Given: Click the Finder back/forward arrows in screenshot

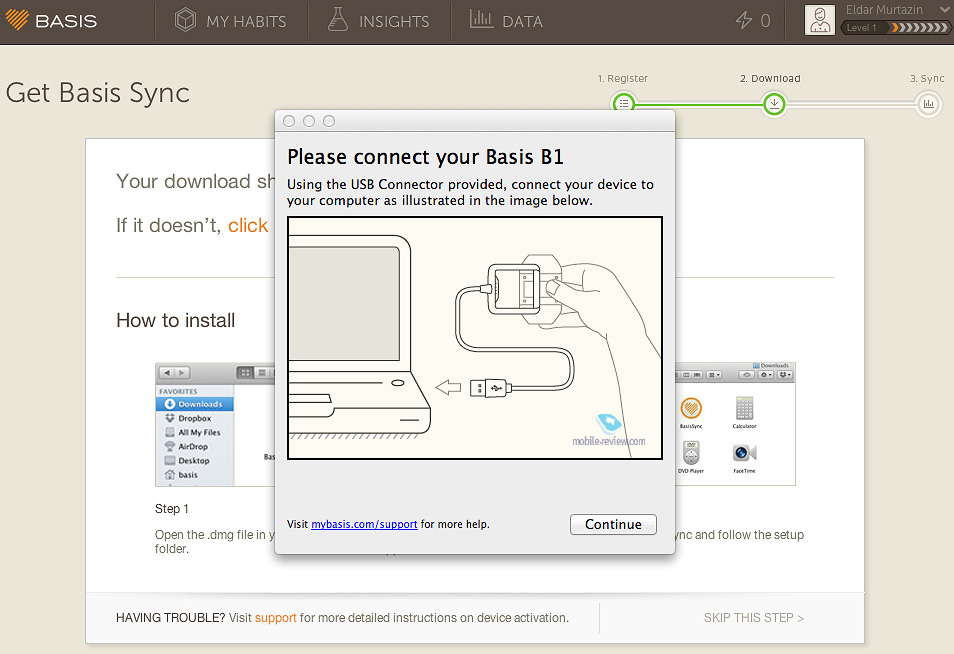Looking at the screenshot, I should pos(174,372).
